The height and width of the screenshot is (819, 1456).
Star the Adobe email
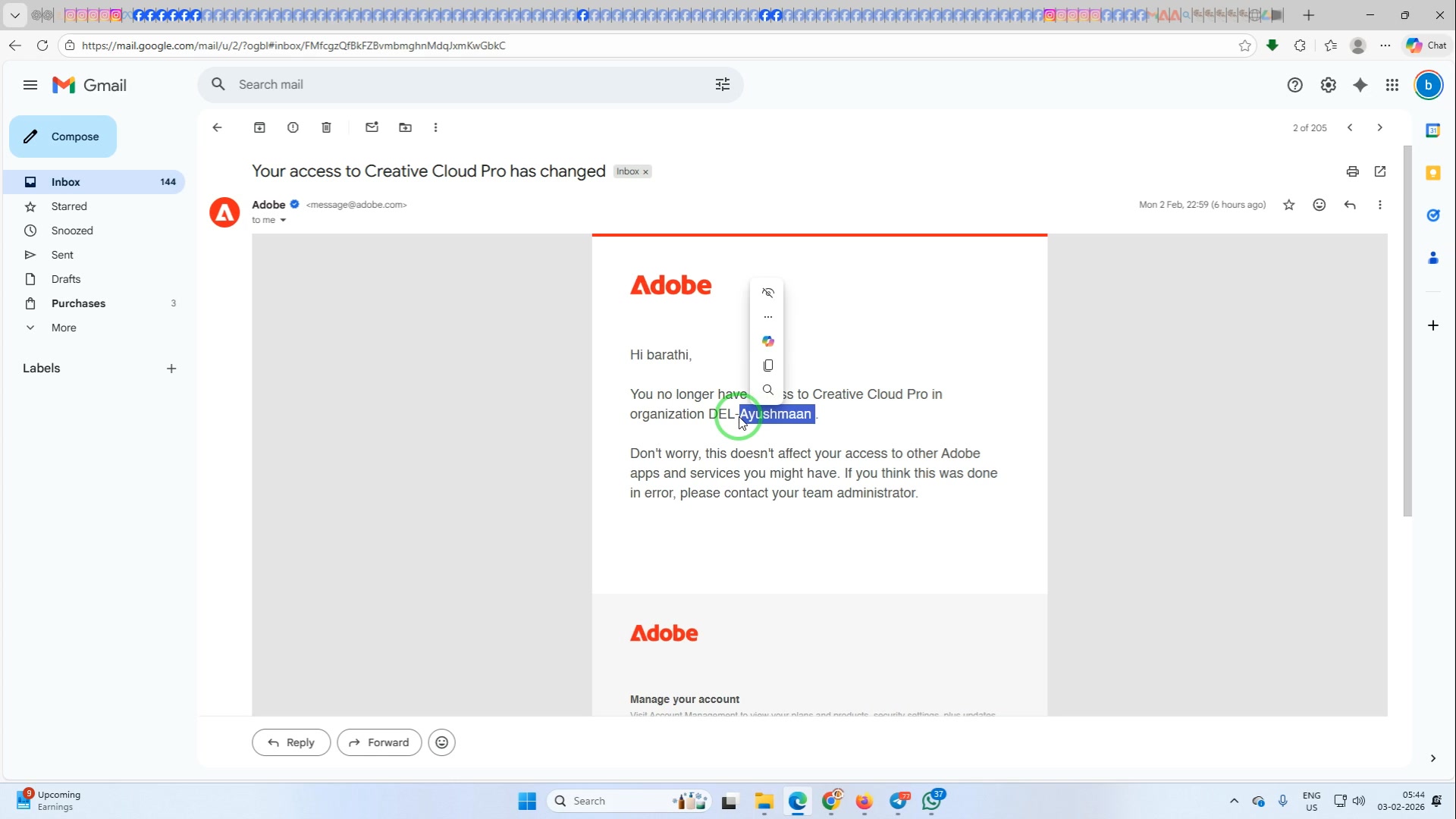coord(1288,205)
